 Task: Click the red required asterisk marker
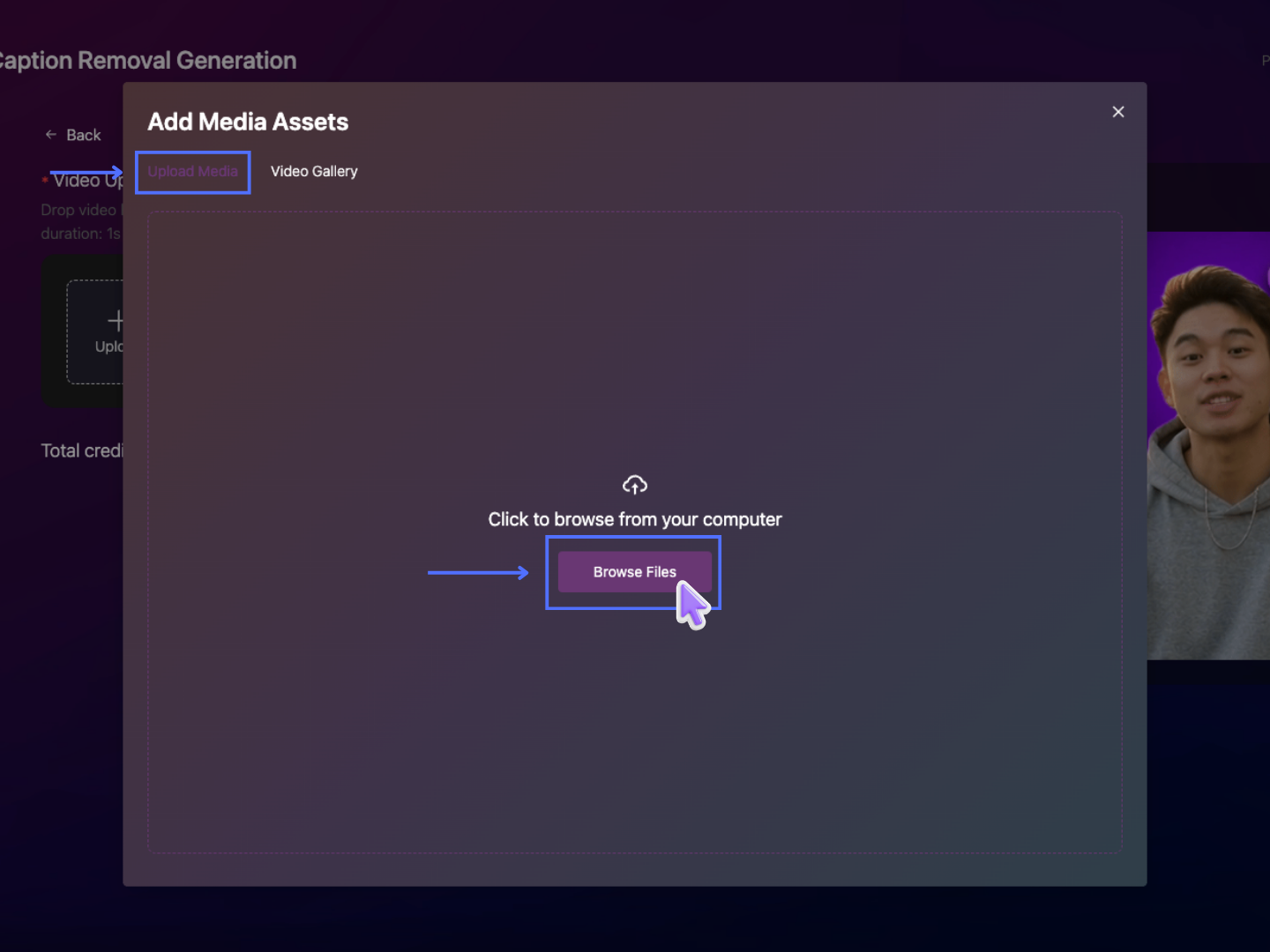(45, 181)
